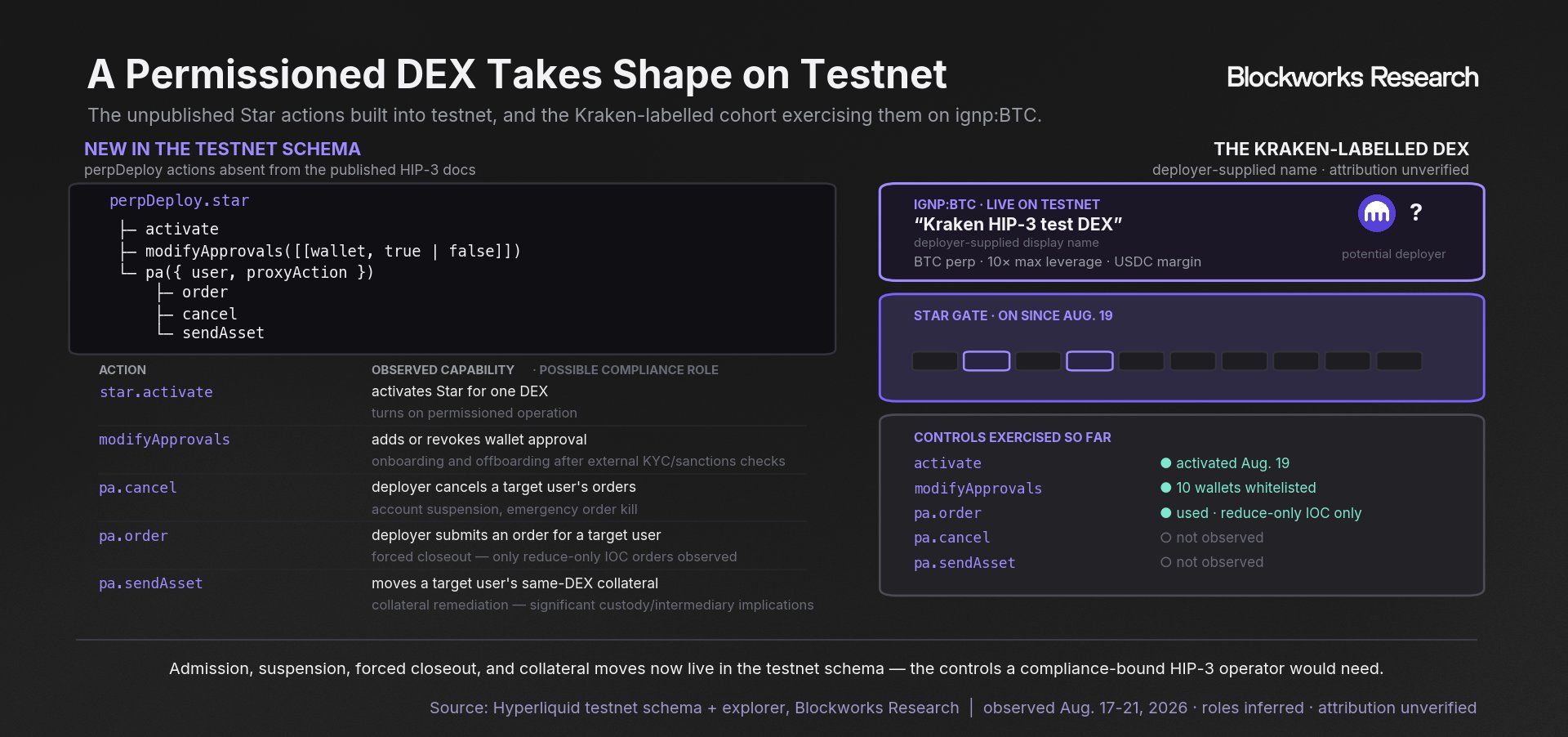The height and width of the screenshot is (737, 1568).
Task: Select the activate node in perpDeploy.star tree
Action: 181,230
